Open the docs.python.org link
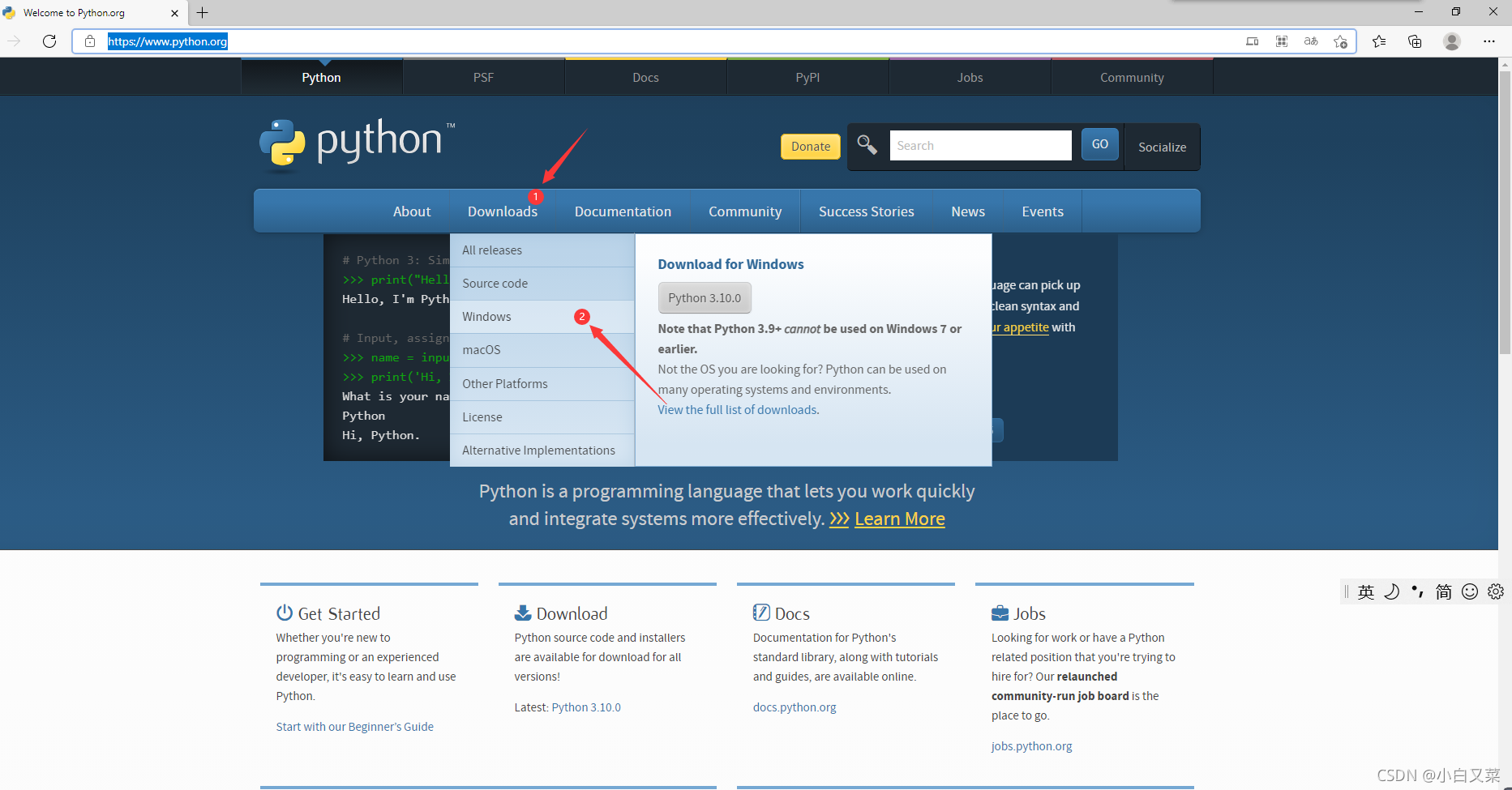 tap(795, 707)
